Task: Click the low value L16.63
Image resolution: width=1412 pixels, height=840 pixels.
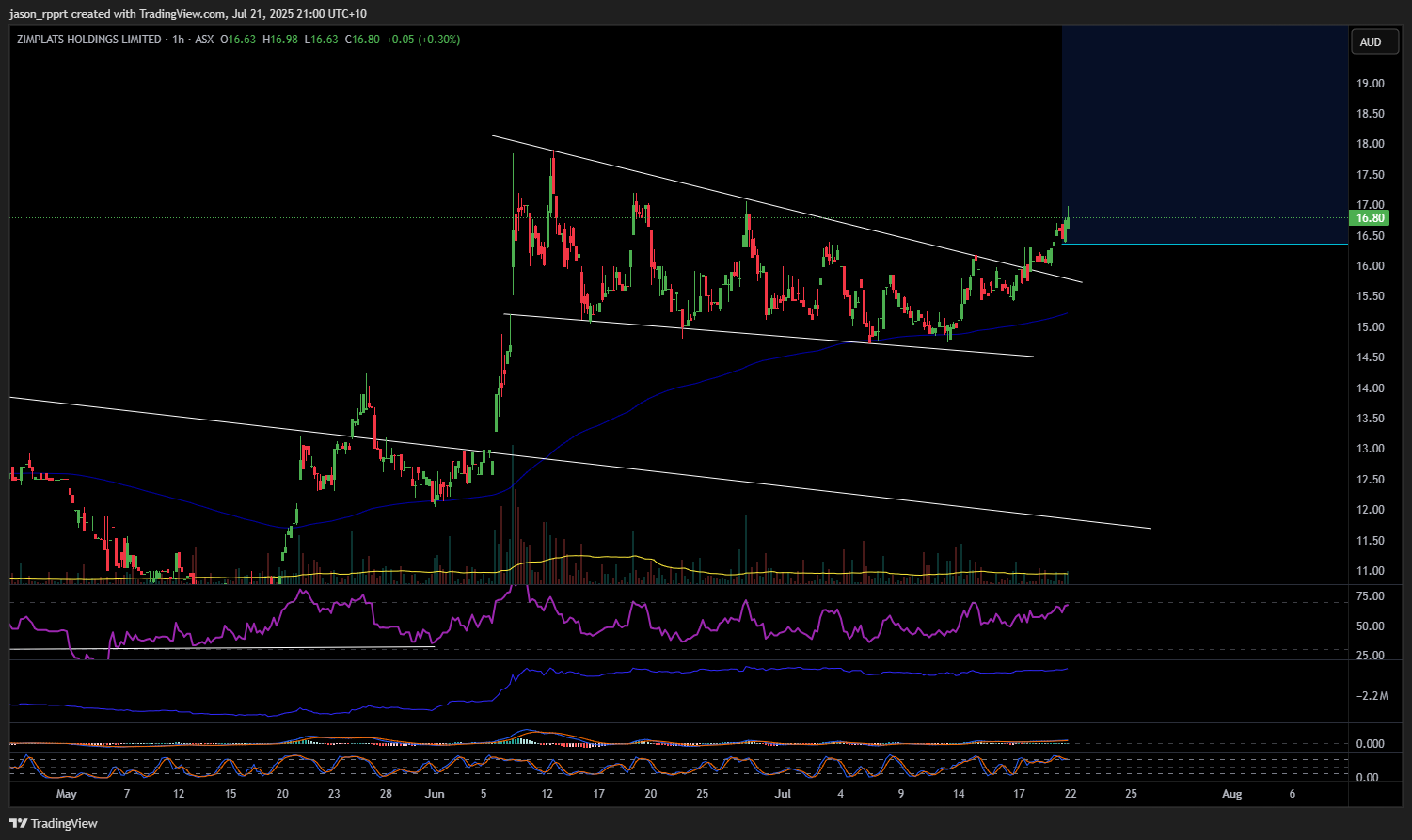Action: [322, 40]
